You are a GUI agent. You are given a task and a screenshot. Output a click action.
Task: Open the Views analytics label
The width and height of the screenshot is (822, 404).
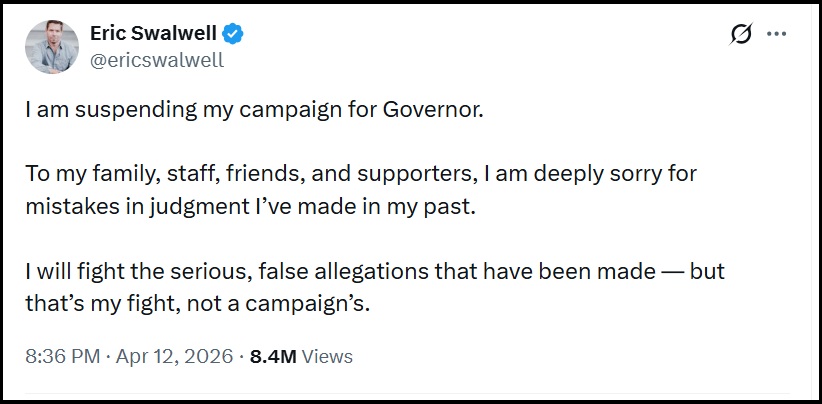pos(327,356)
